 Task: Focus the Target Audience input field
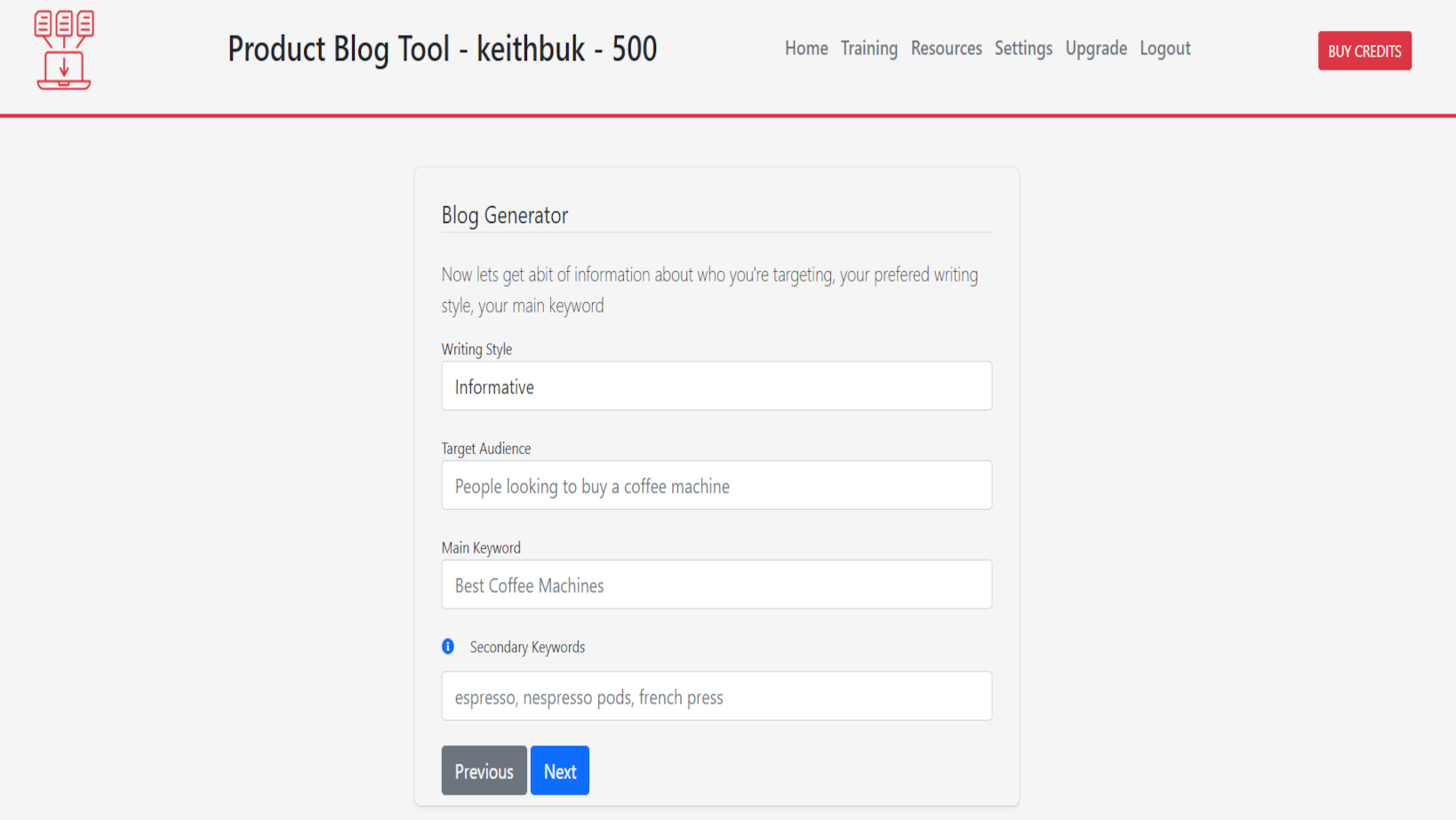(716, 485)
